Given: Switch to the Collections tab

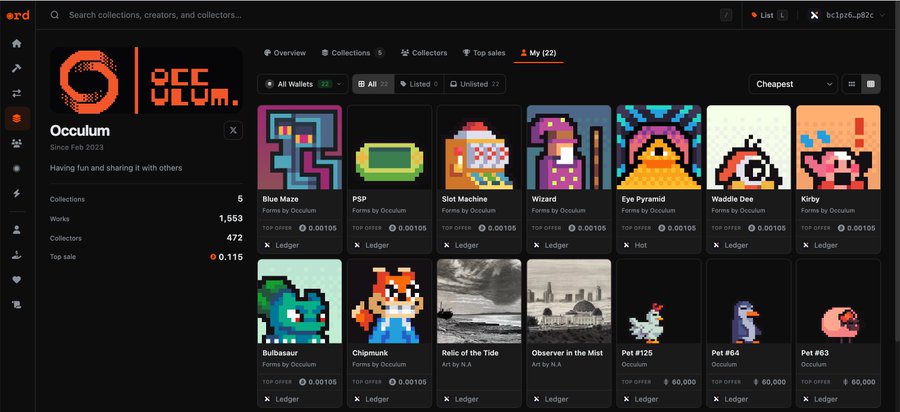Looking at the screenshot, I should [352, 53].
